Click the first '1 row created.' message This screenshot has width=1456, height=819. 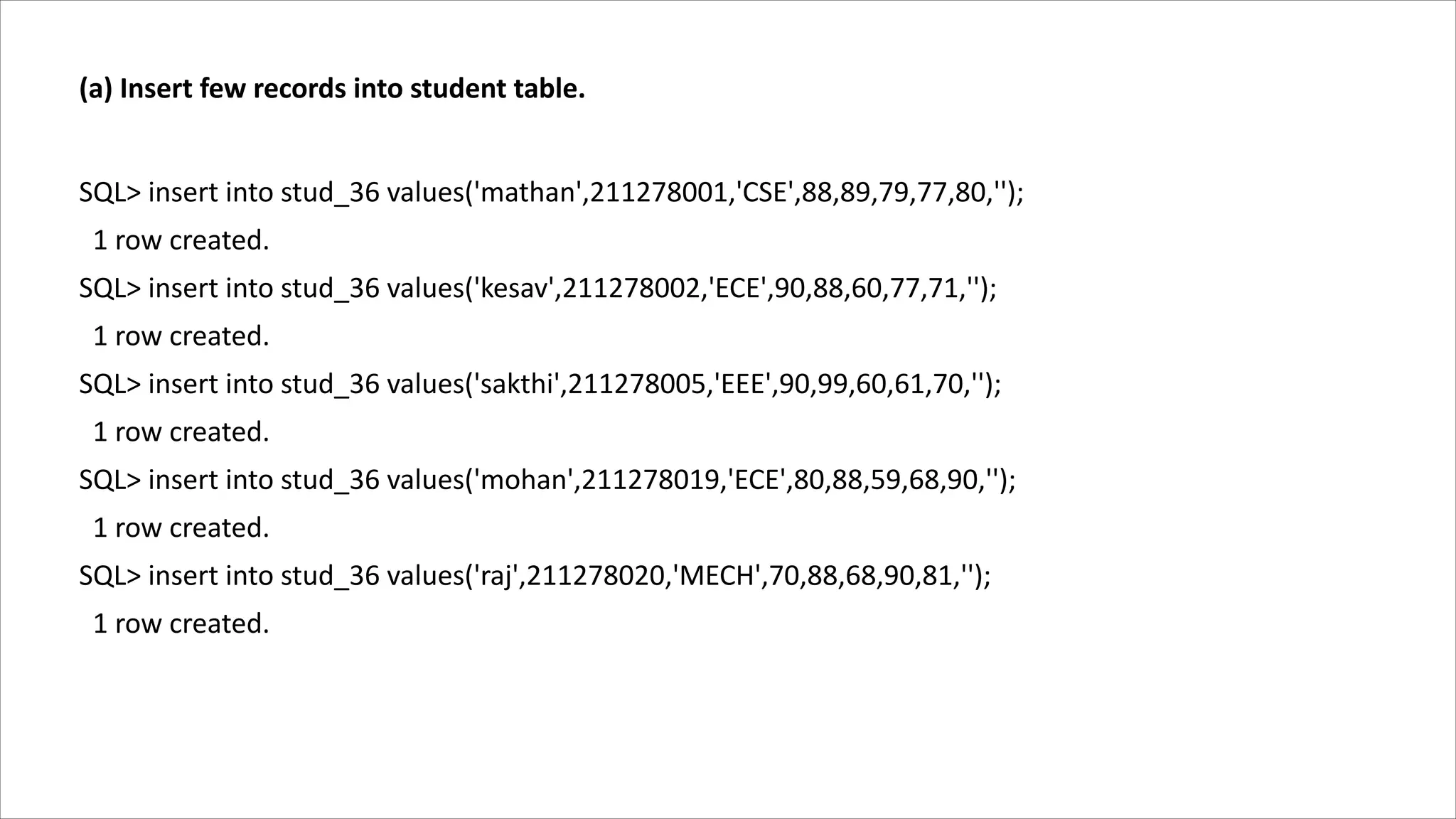point(181,241)
